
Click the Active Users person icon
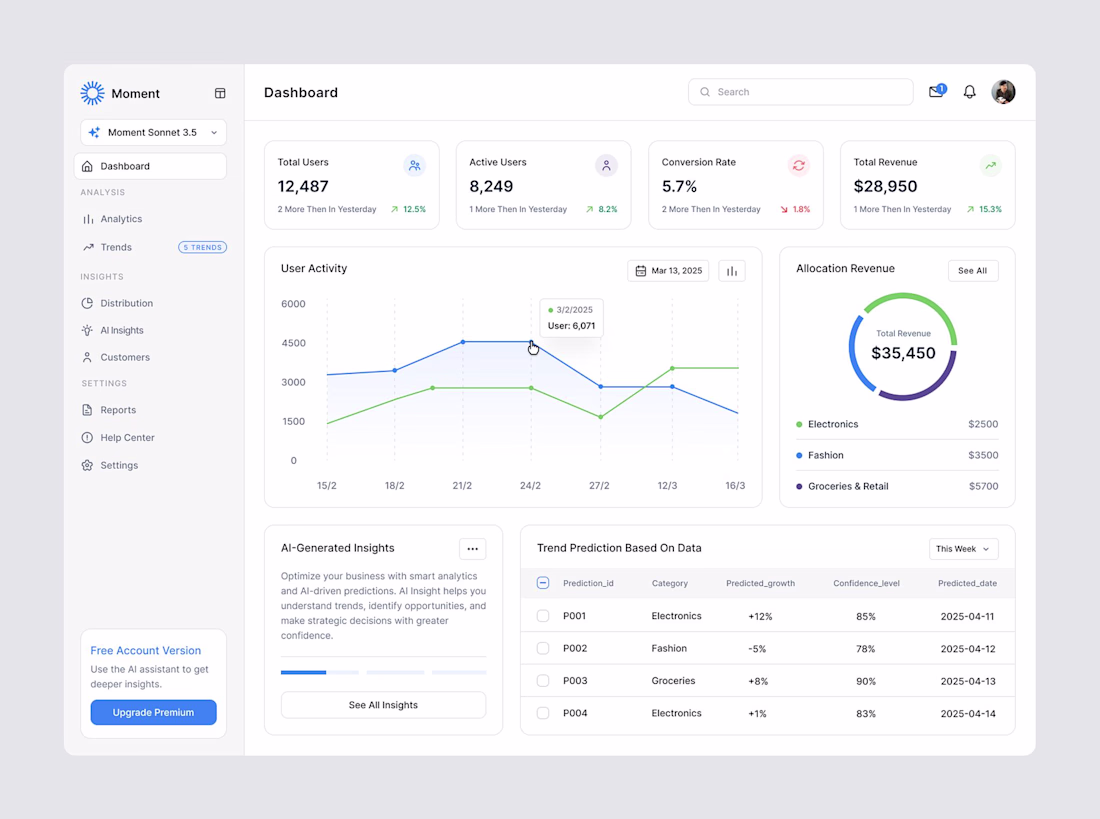click(x=606, y=166)
